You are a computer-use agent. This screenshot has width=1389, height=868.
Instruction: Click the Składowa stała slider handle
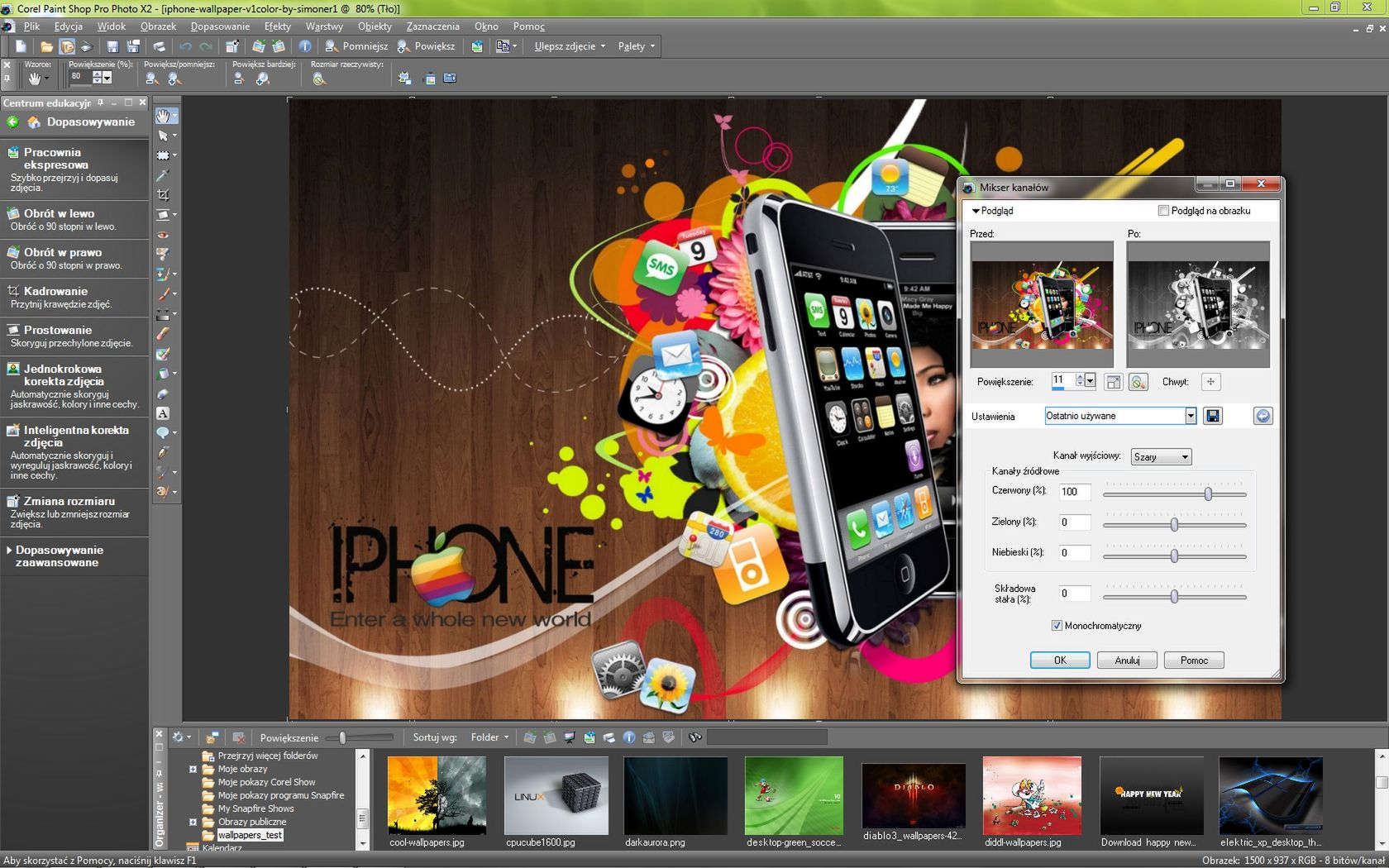pyautogui.click(x=1174, y=596)
